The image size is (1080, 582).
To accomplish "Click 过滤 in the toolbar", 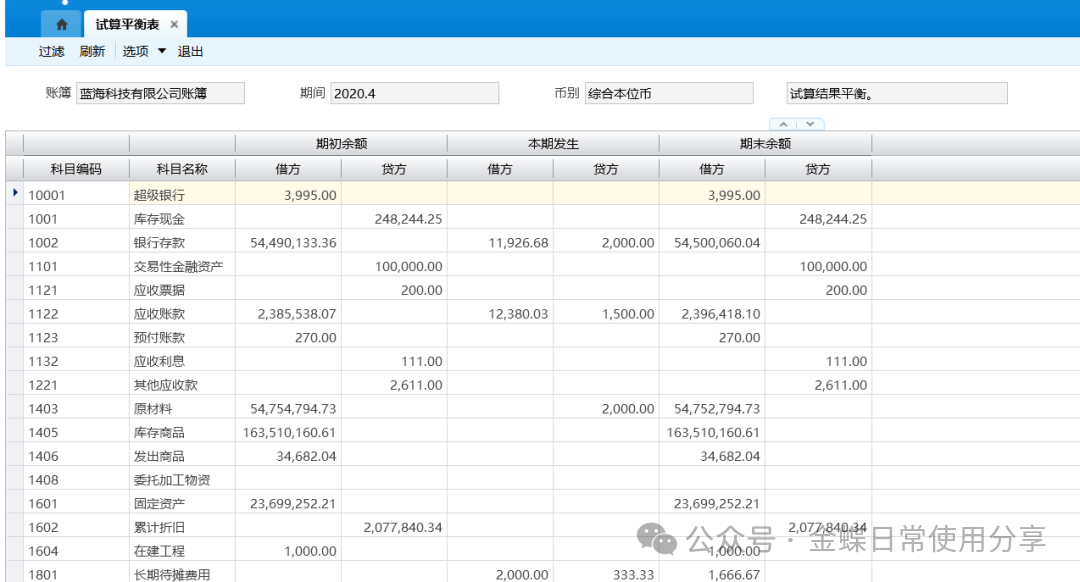I will click(52, 52).
